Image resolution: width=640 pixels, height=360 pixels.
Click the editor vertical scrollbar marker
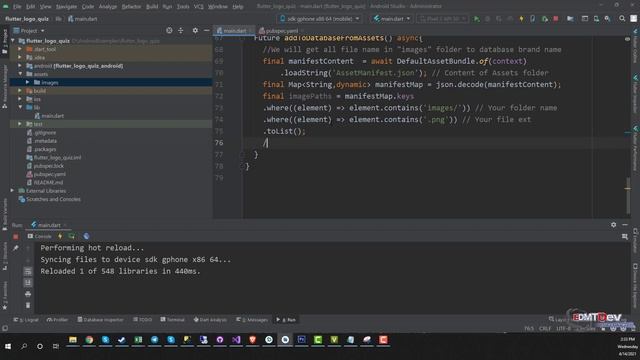(x=628, y=188)
